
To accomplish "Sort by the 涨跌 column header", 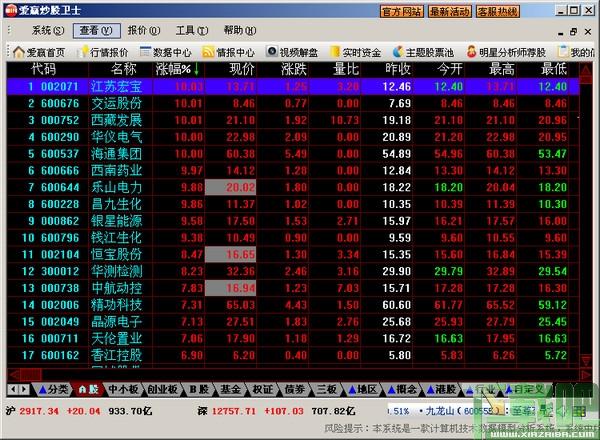I will point(293,69).
